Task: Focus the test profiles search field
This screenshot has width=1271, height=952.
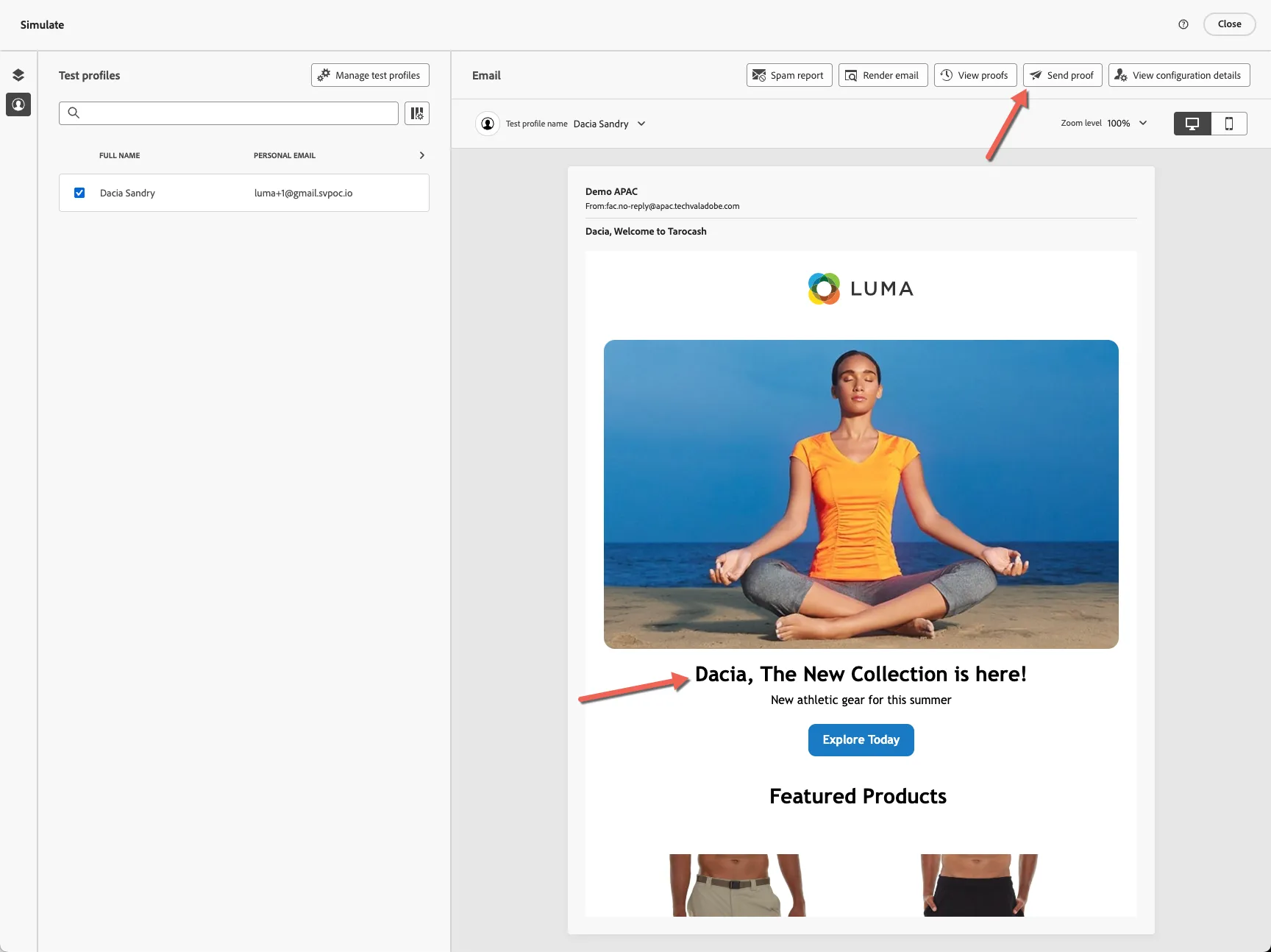Action: tap(229, 113)
